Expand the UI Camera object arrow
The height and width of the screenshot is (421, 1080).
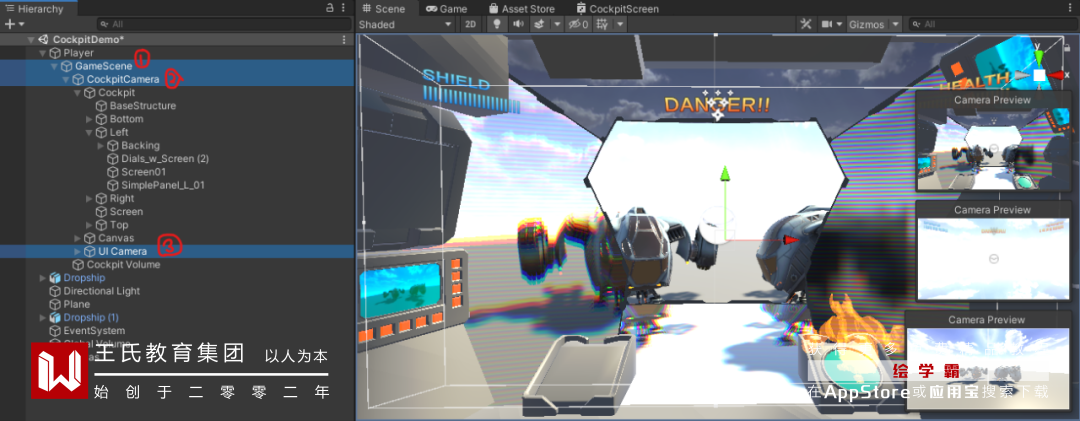(77, 251)
